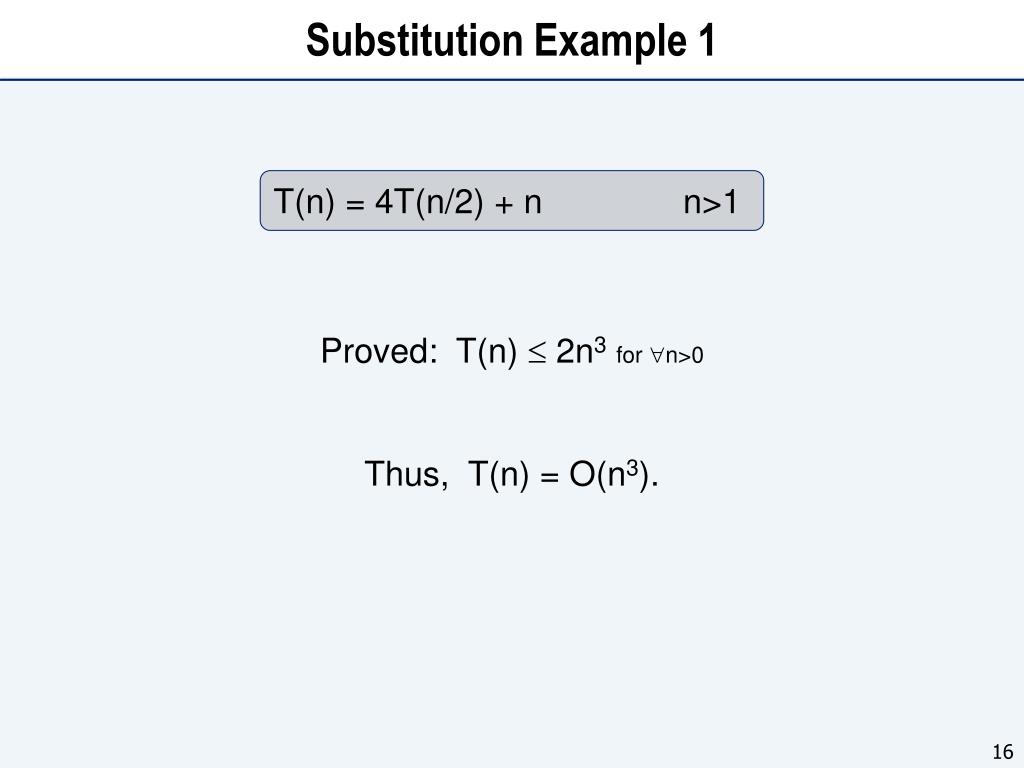
Task: Click the '≤' symbol in the Proved line
Action: 536,353
